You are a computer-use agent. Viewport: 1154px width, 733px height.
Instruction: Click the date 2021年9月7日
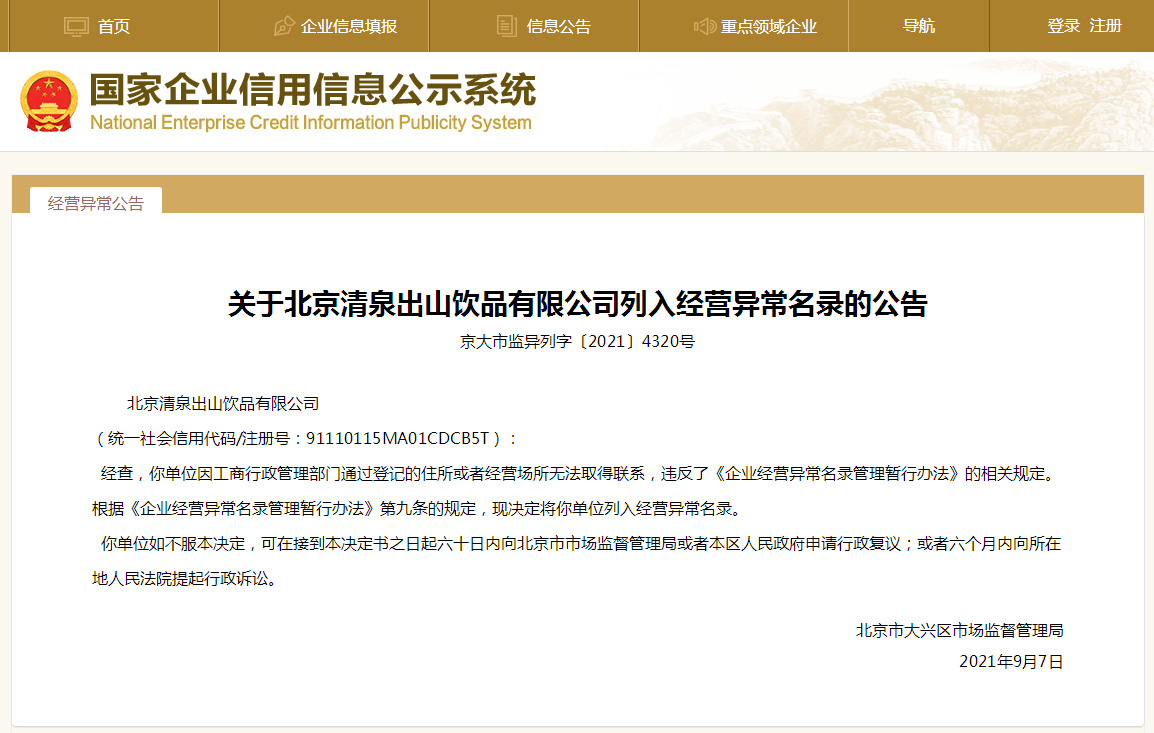pyautogui.click(x=1010, y=662)
